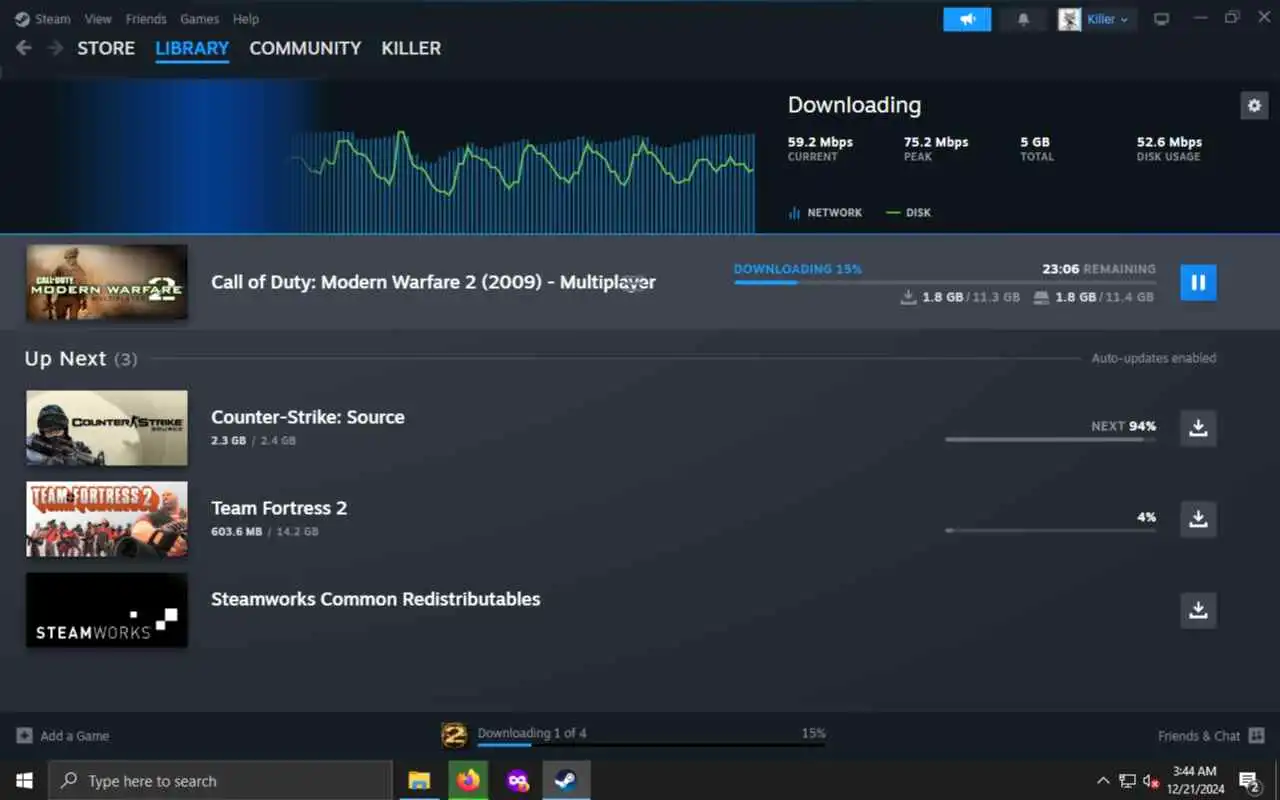Click the Counter-Strike: Source thumbnail
The height and width of the screenshot is (800, 1280).
pos(107,428)
